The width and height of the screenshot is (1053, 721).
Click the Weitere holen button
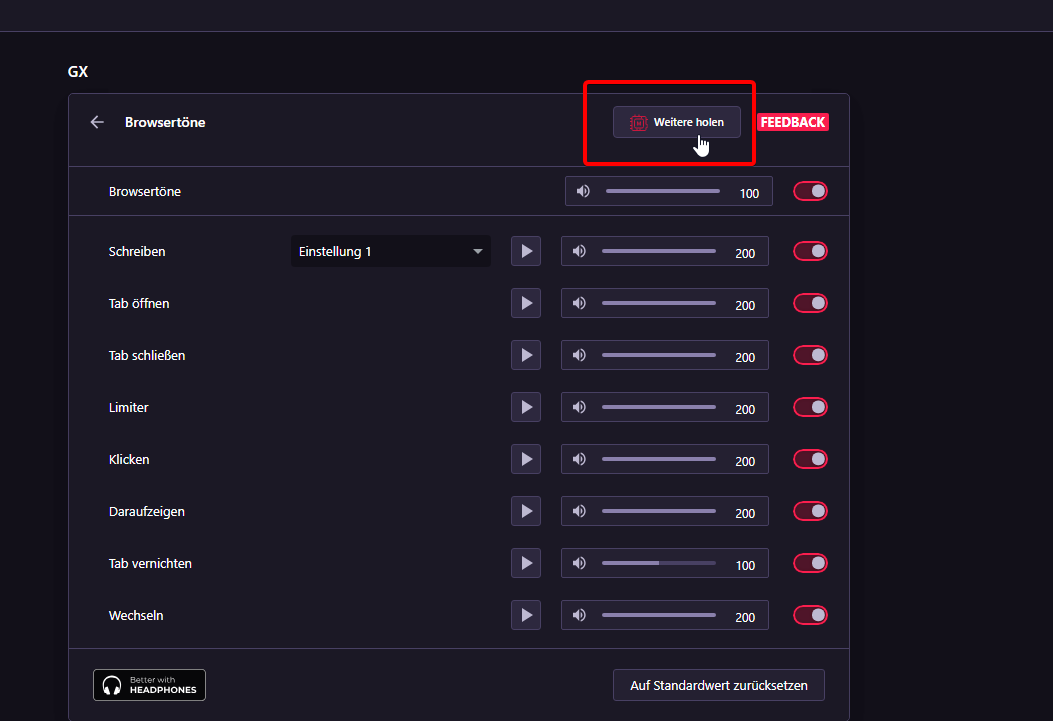click(677, 122)
